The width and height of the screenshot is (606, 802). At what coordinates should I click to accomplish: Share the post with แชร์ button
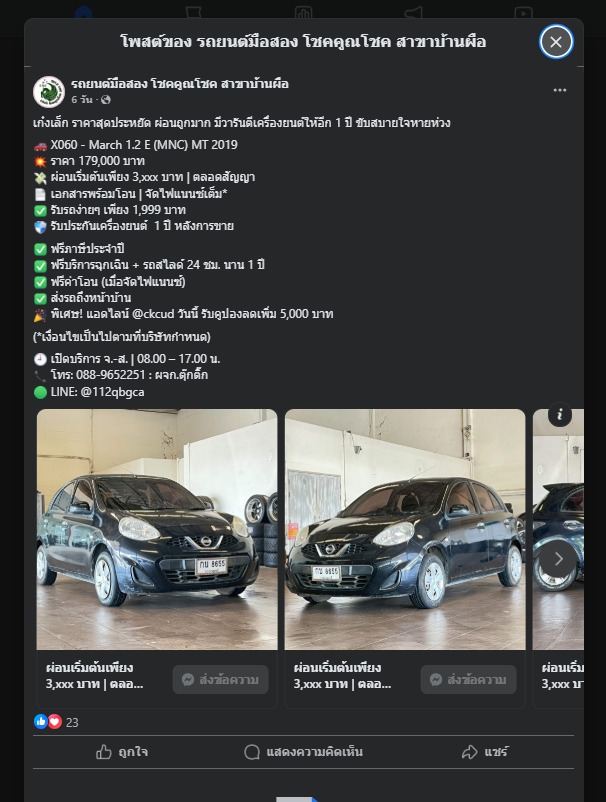[484, 752]
